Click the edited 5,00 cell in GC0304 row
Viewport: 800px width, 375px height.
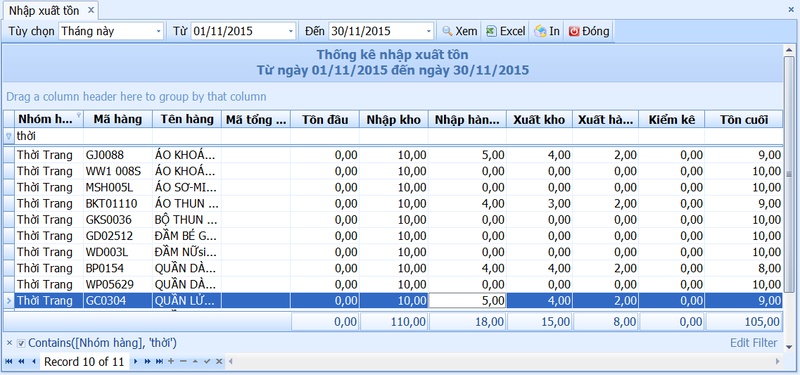click(x=467, y=301)
